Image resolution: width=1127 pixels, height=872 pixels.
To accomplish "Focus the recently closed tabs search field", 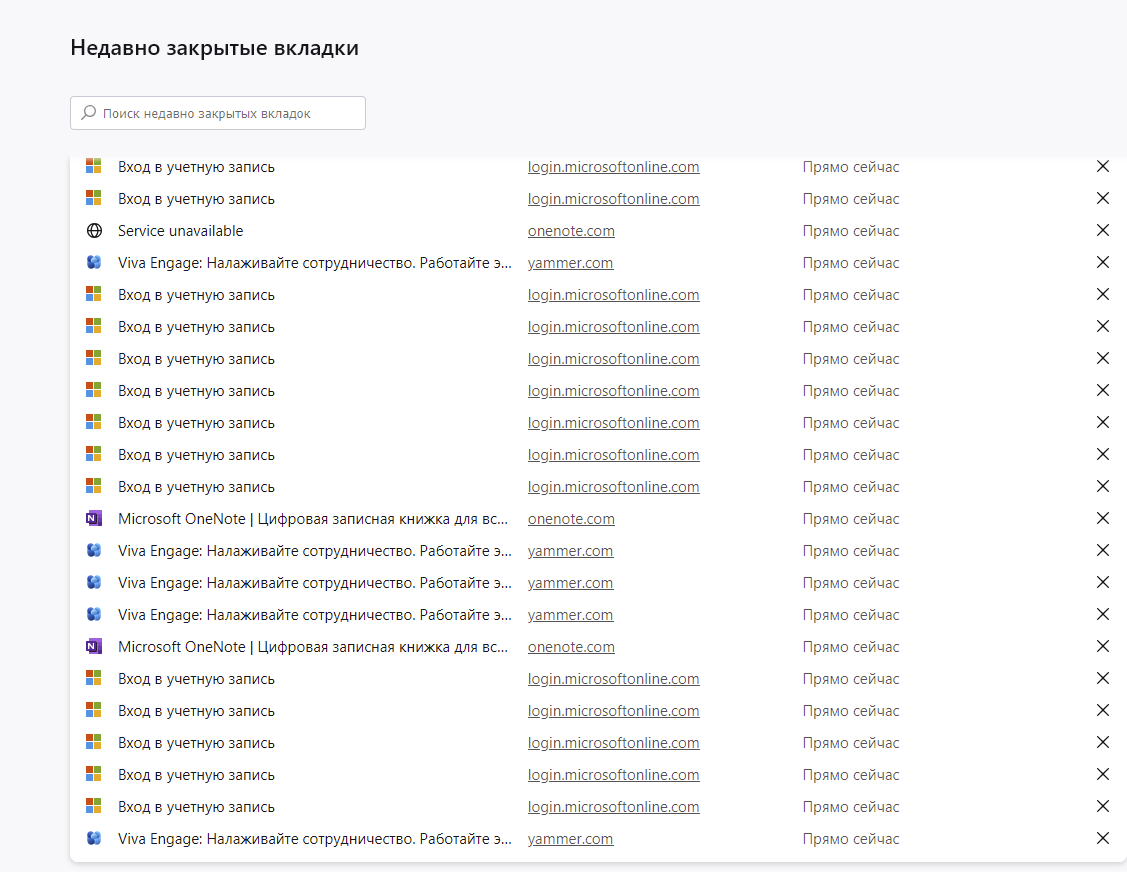I will pyautogui.click(x=218, y=113).
